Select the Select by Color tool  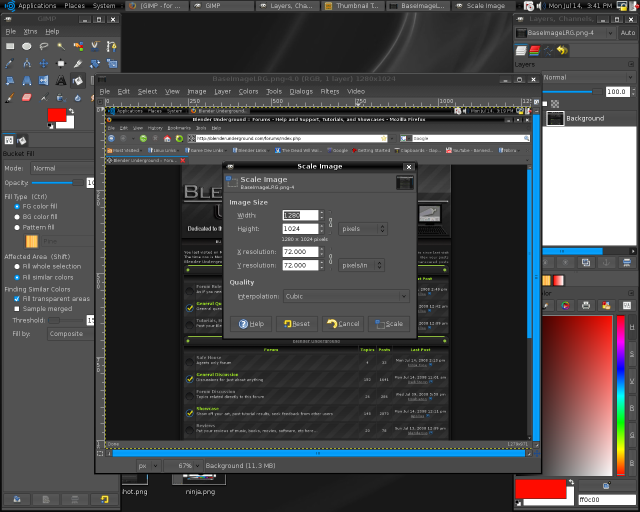(78, 46)
